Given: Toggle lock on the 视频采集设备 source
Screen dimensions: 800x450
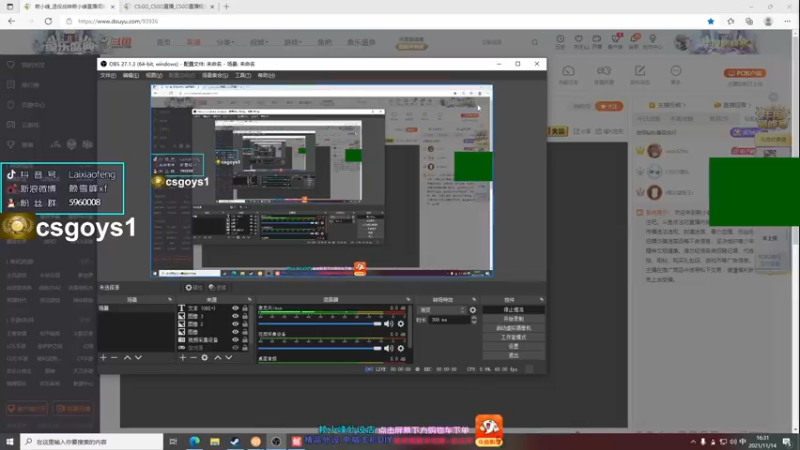Looking at the screenshot, I should (245, 340).
